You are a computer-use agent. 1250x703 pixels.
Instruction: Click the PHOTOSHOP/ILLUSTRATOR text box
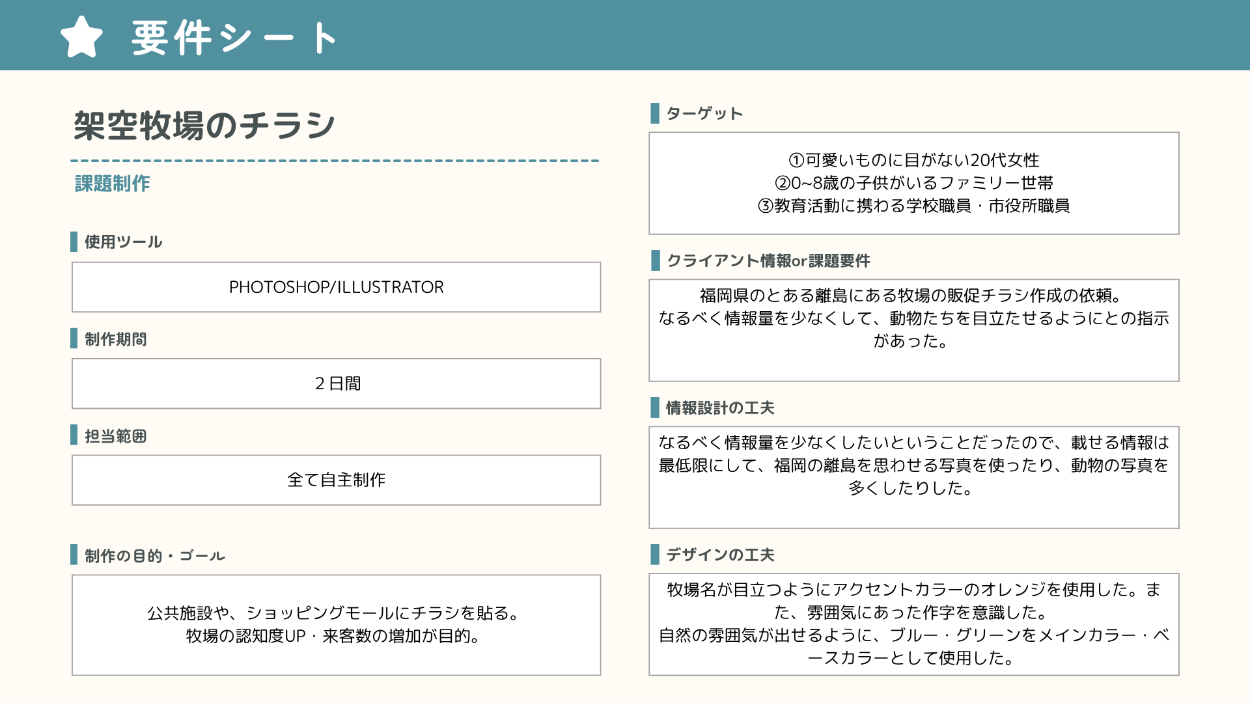point(336,287)
